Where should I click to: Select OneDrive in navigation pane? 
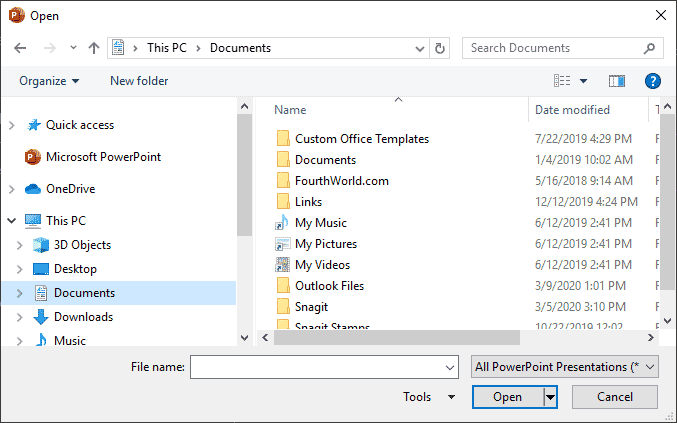[x=70, y=189]
